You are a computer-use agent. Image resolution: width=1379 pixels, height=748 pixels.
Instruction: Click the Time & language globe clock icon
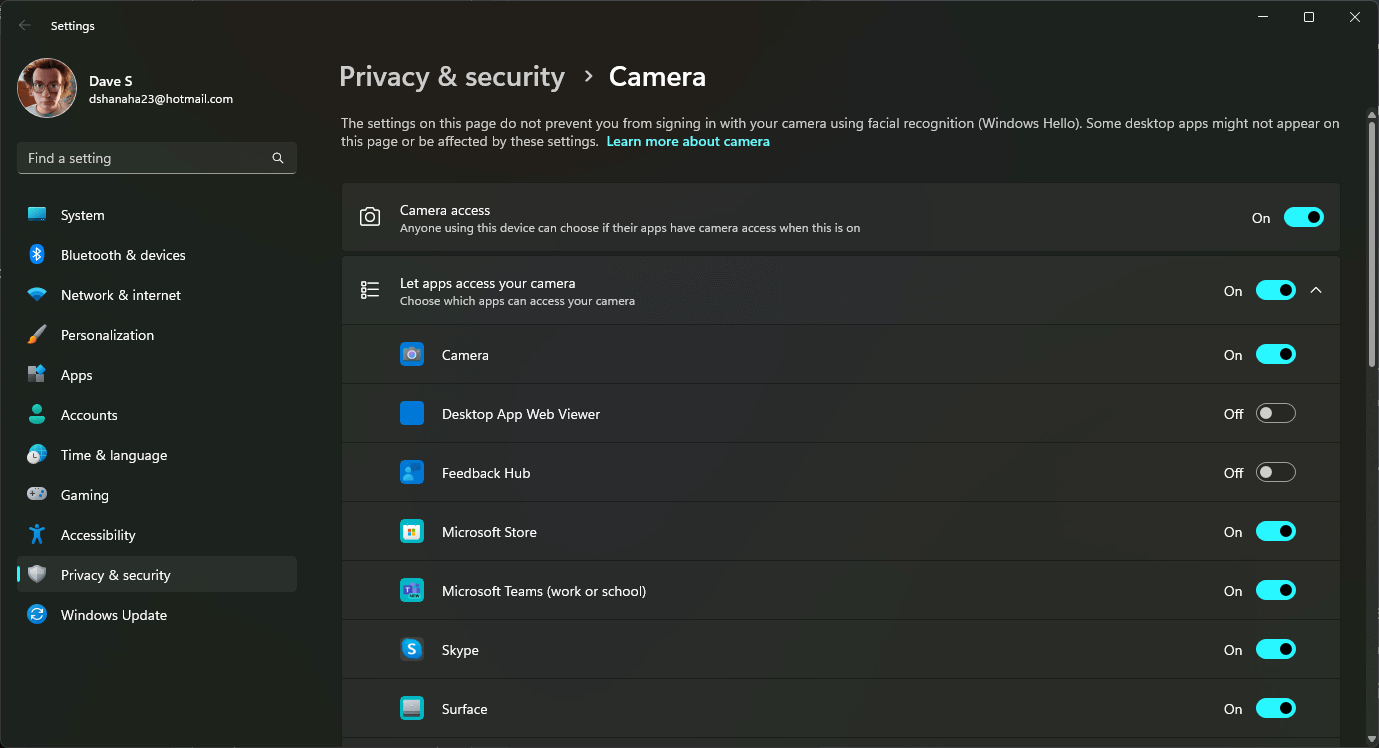(37, 455)
